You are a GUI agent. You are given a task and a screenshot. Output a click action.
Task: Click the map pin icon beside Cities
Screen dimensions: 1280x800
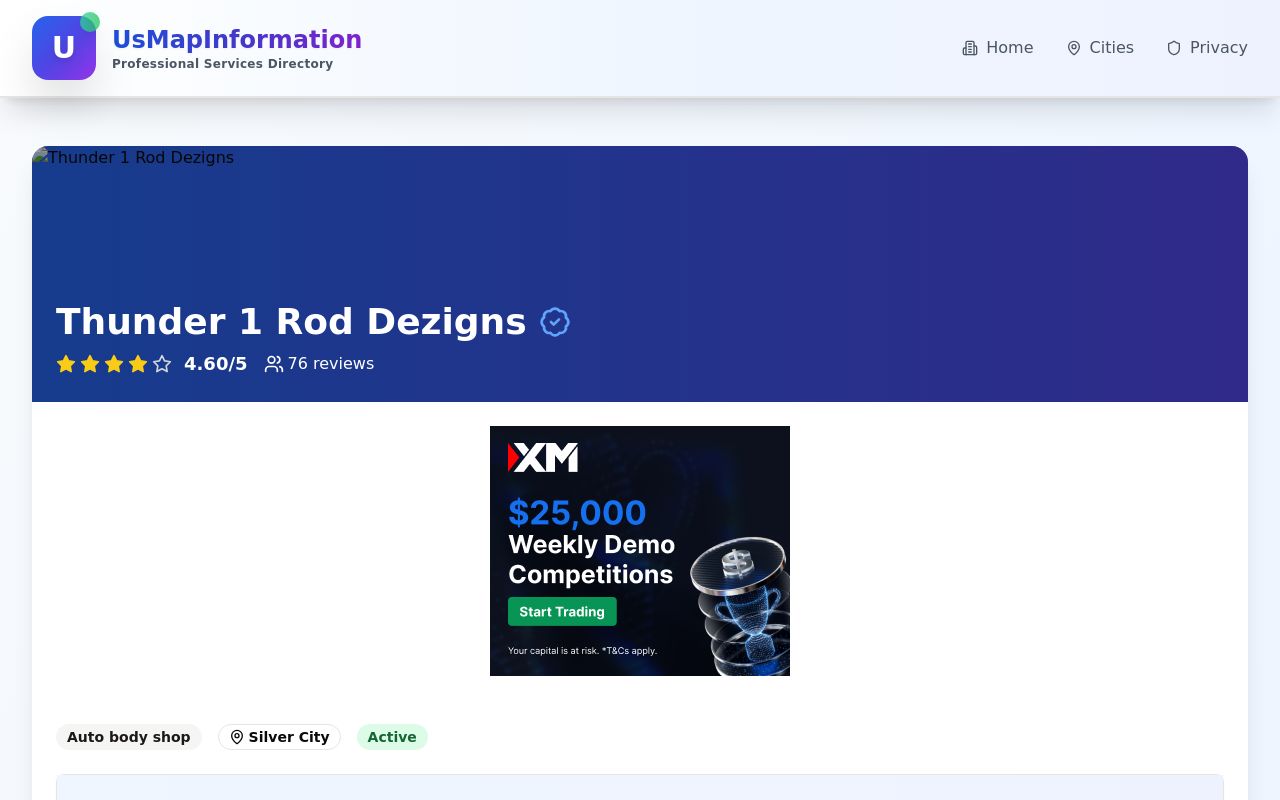point(1074,48)
